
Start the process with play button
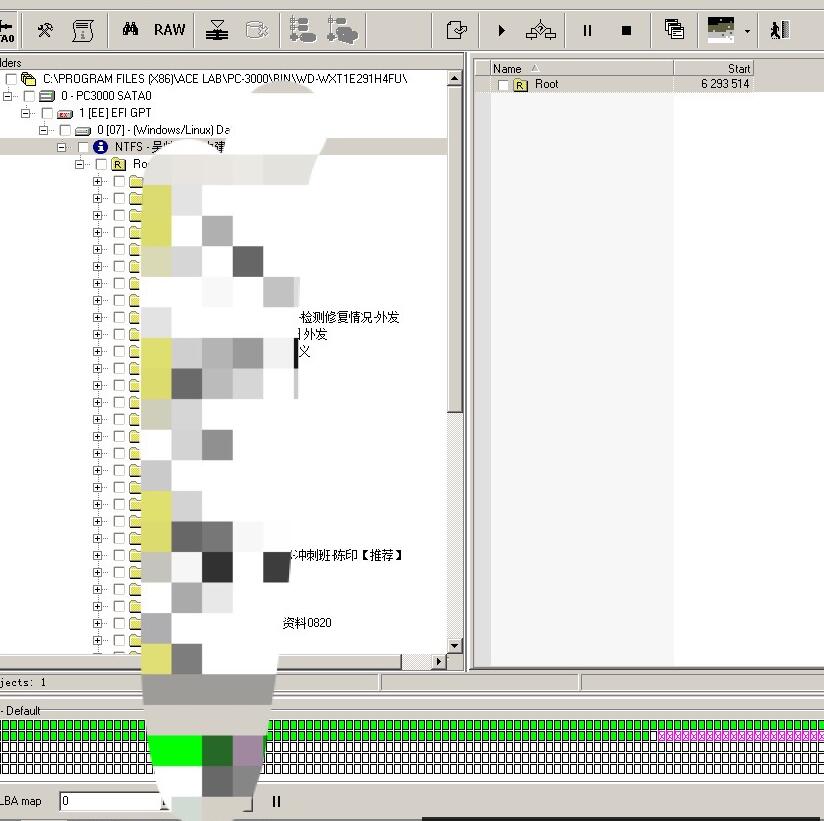click(501, 30)
